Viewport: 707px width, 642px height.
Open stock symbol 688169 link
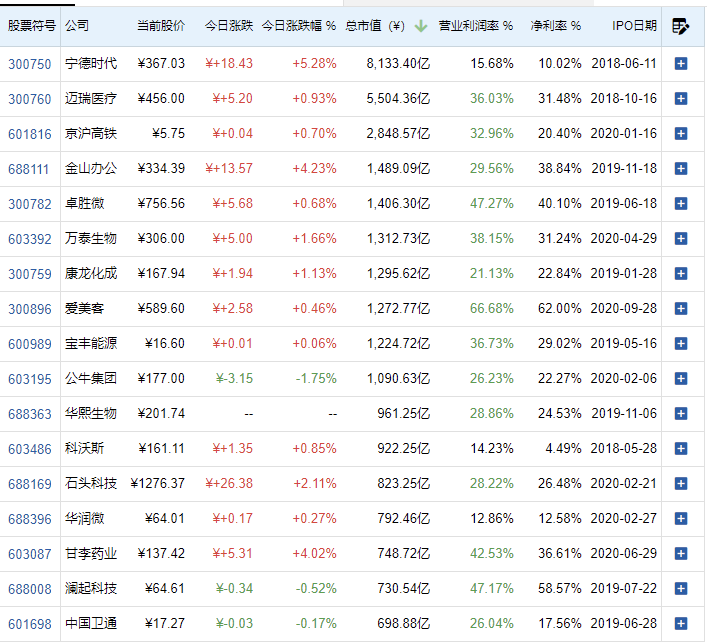30,484
